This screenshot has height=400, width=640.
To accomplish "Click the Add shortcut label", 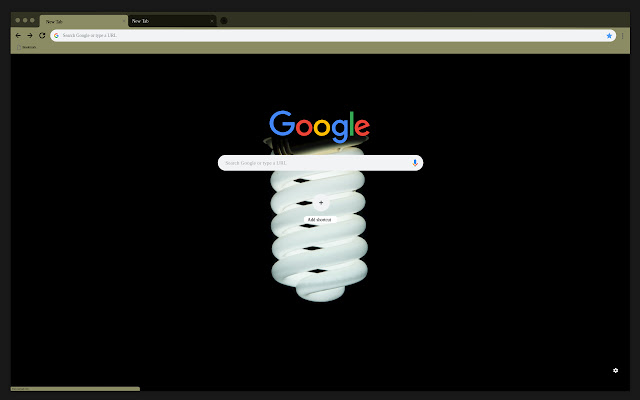I will tap(320, 220).
